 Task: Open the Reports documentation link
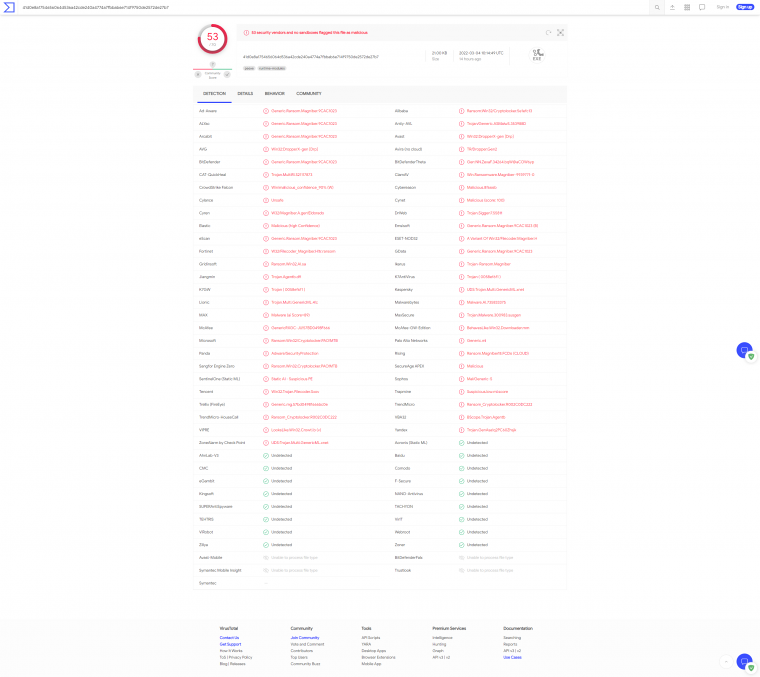(510, 645)
